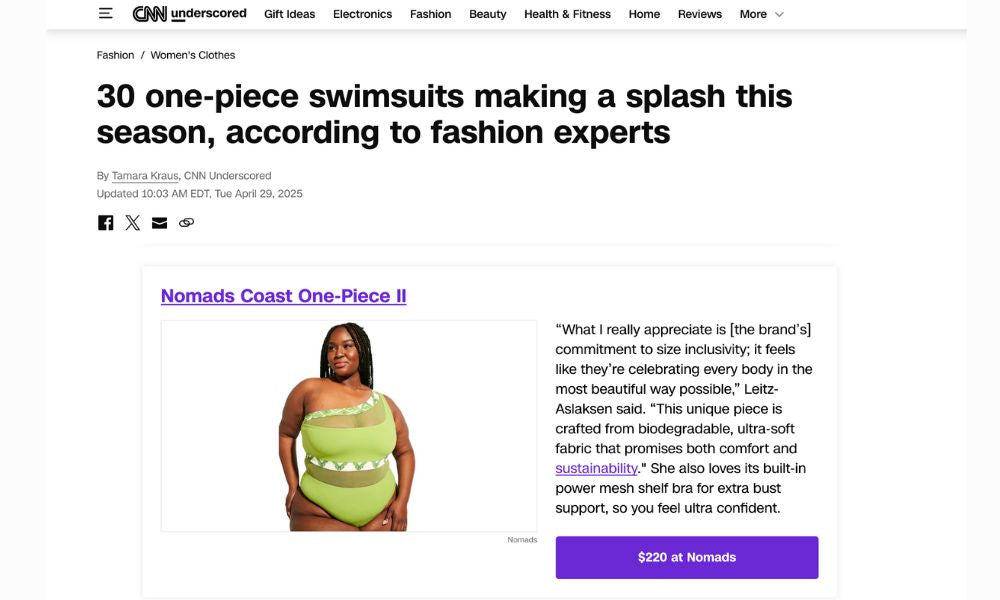Click the Women's Clothes breadcrumb

(193, 55)
